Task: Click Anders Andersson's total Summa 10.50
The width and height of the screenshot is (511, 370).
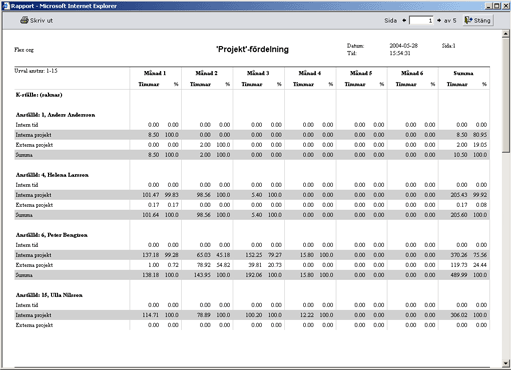Action: click(460, 155)
